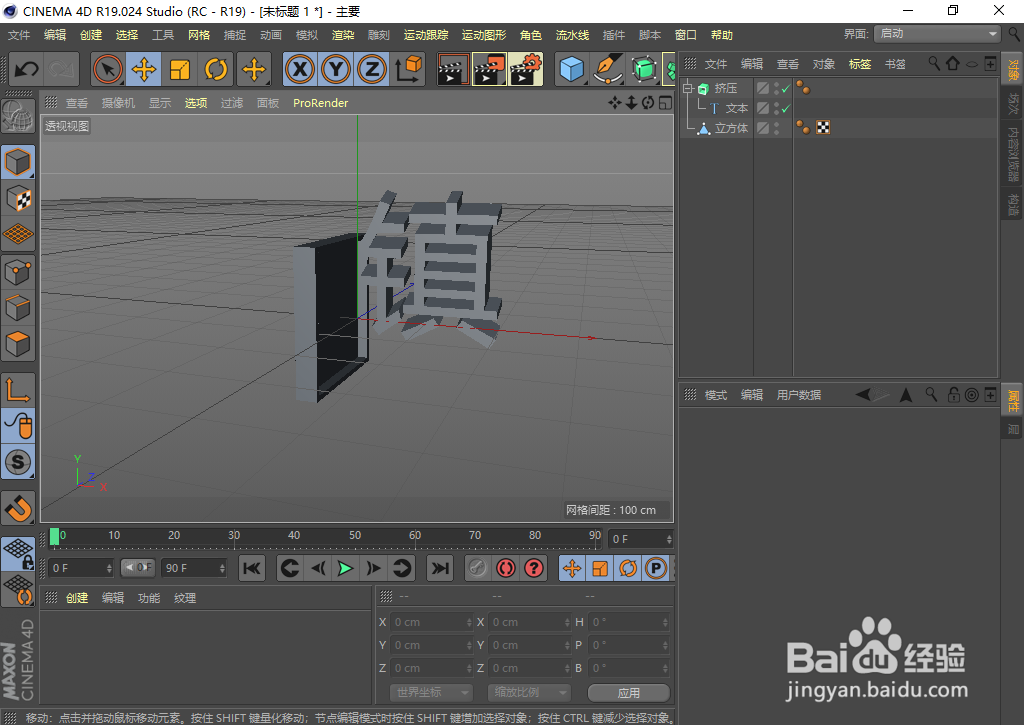Click the texture tag on 立方体

pyautogui.click(x=823, y=128)
